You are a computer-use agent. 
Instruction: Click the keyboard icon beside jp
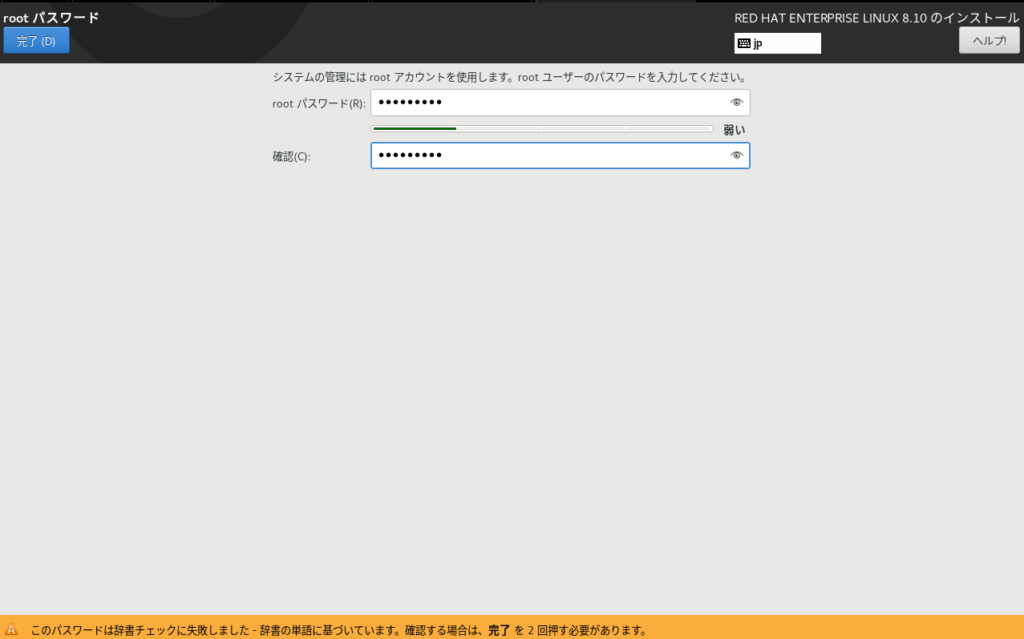tap(743, 43)
